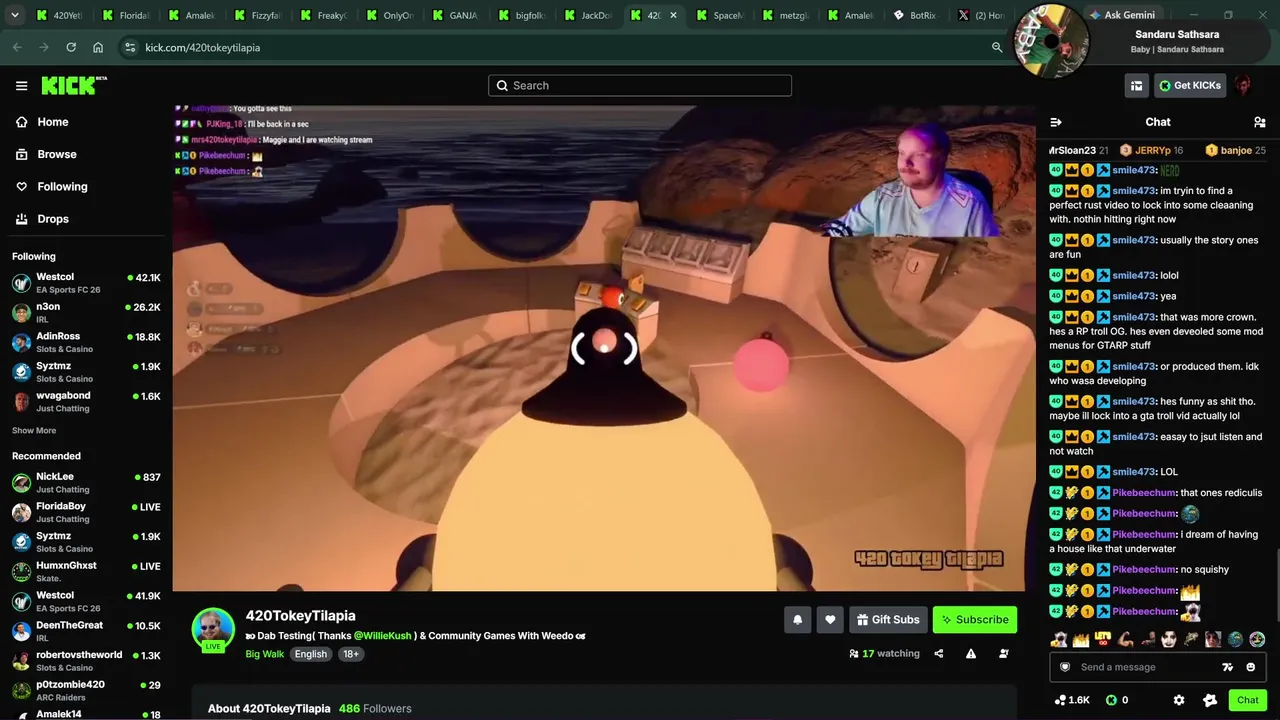The image size is (1280, 720).
Task: Open the dashboard icon beside Get KICKs
Action: click(x=1136, y=86)
